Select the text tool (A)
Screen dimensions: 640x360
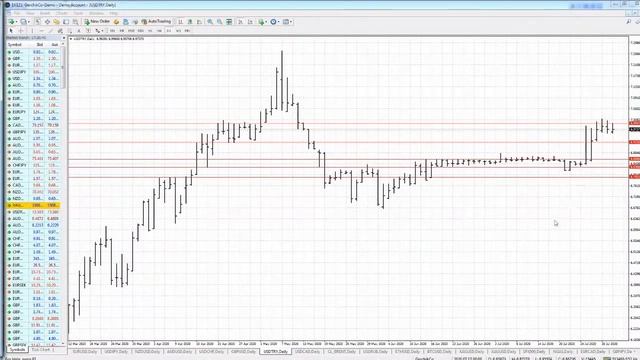pos(79,31)
